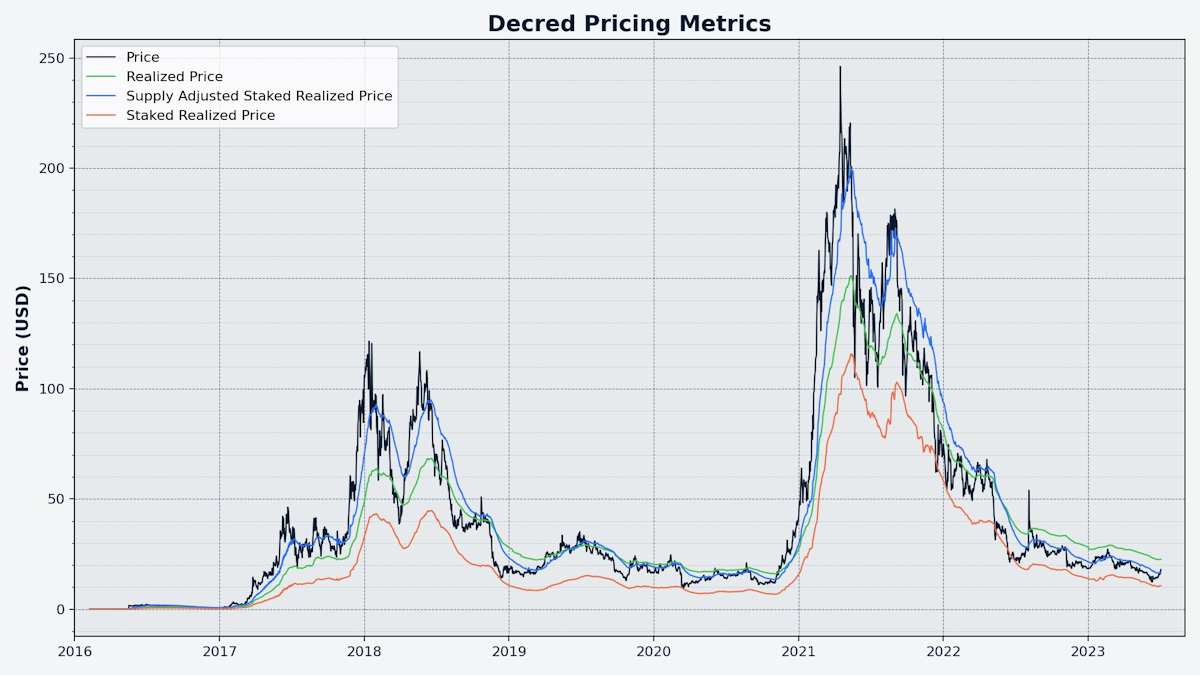Click the blue Supply Adjusted line sample
Image resolution: width=1200 pixels, height=675 pixels.
click(x=105, y=96)
